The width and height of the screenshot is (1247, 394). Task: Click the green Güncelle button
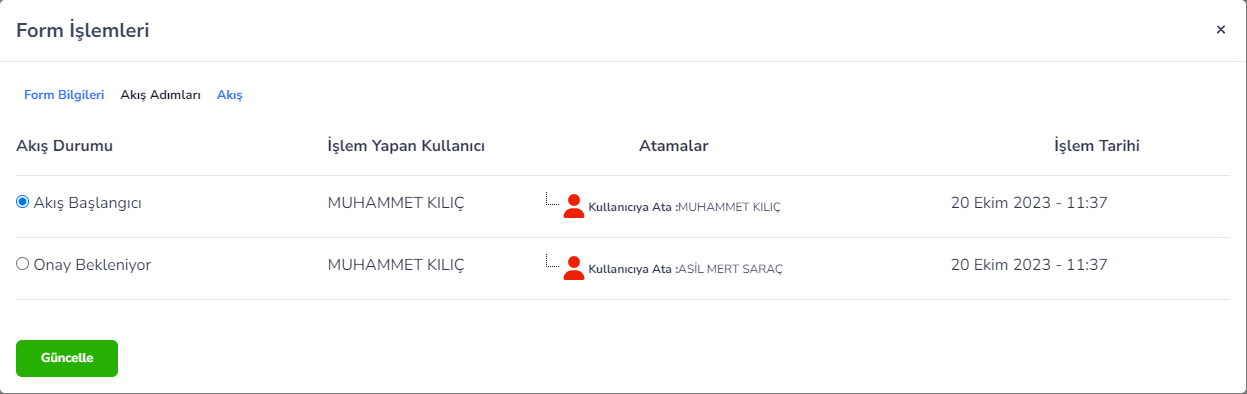coord(67,358)
